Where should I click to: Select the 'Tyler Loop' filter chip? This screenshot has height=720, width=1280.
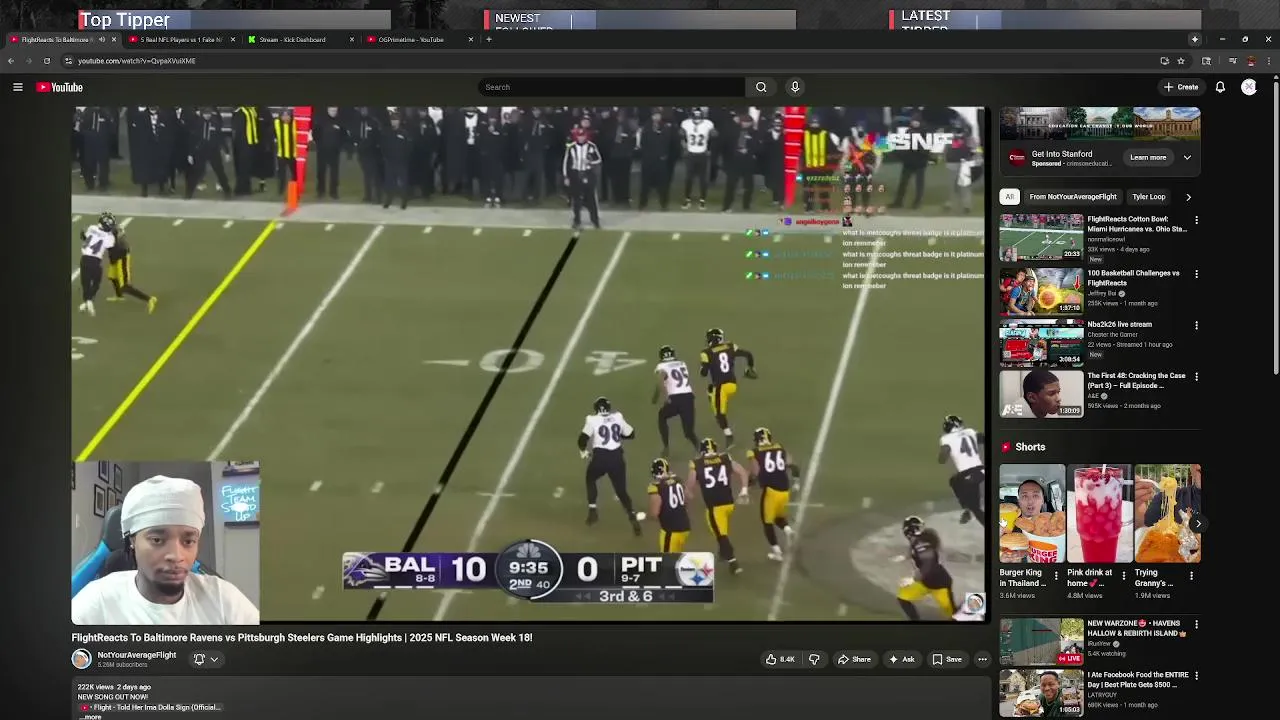click(1149, 197)
